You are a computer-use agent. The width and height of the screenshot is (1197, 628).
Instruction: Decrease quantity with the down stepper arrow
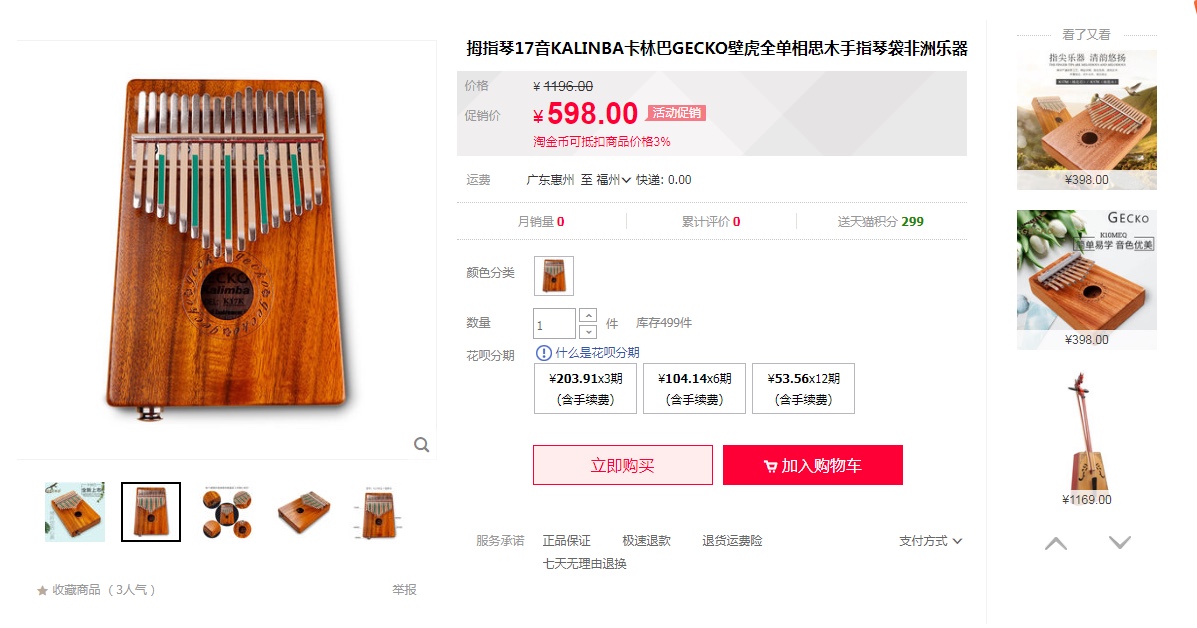click(588, 332)
